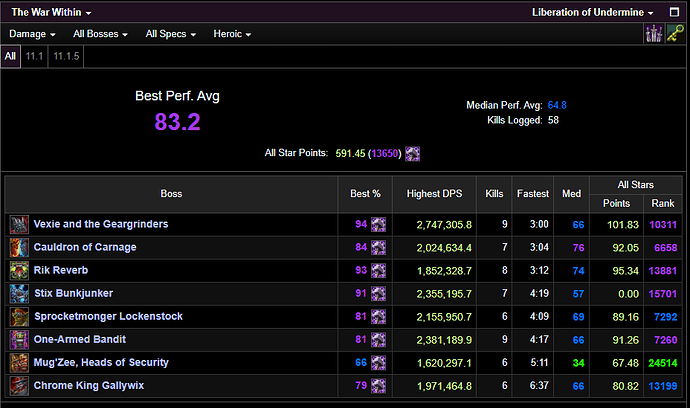Click the Chrome King Gallywix boss icon

(x=19, y=386)
